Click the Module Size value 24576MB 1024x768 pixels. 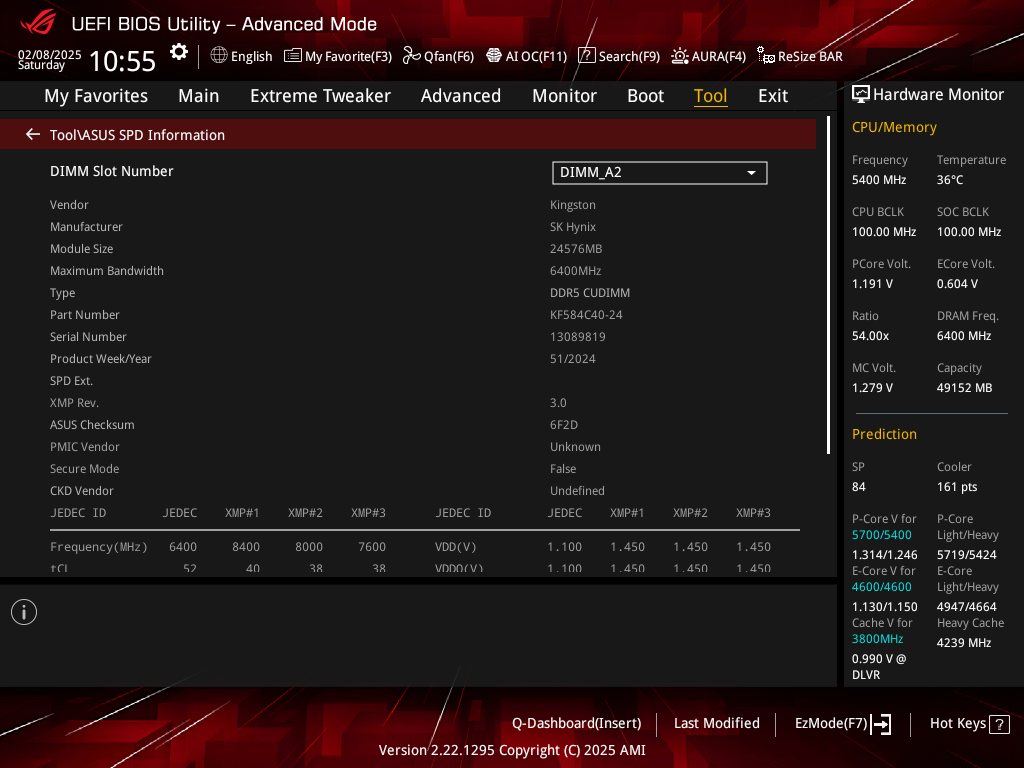(575, 249)
